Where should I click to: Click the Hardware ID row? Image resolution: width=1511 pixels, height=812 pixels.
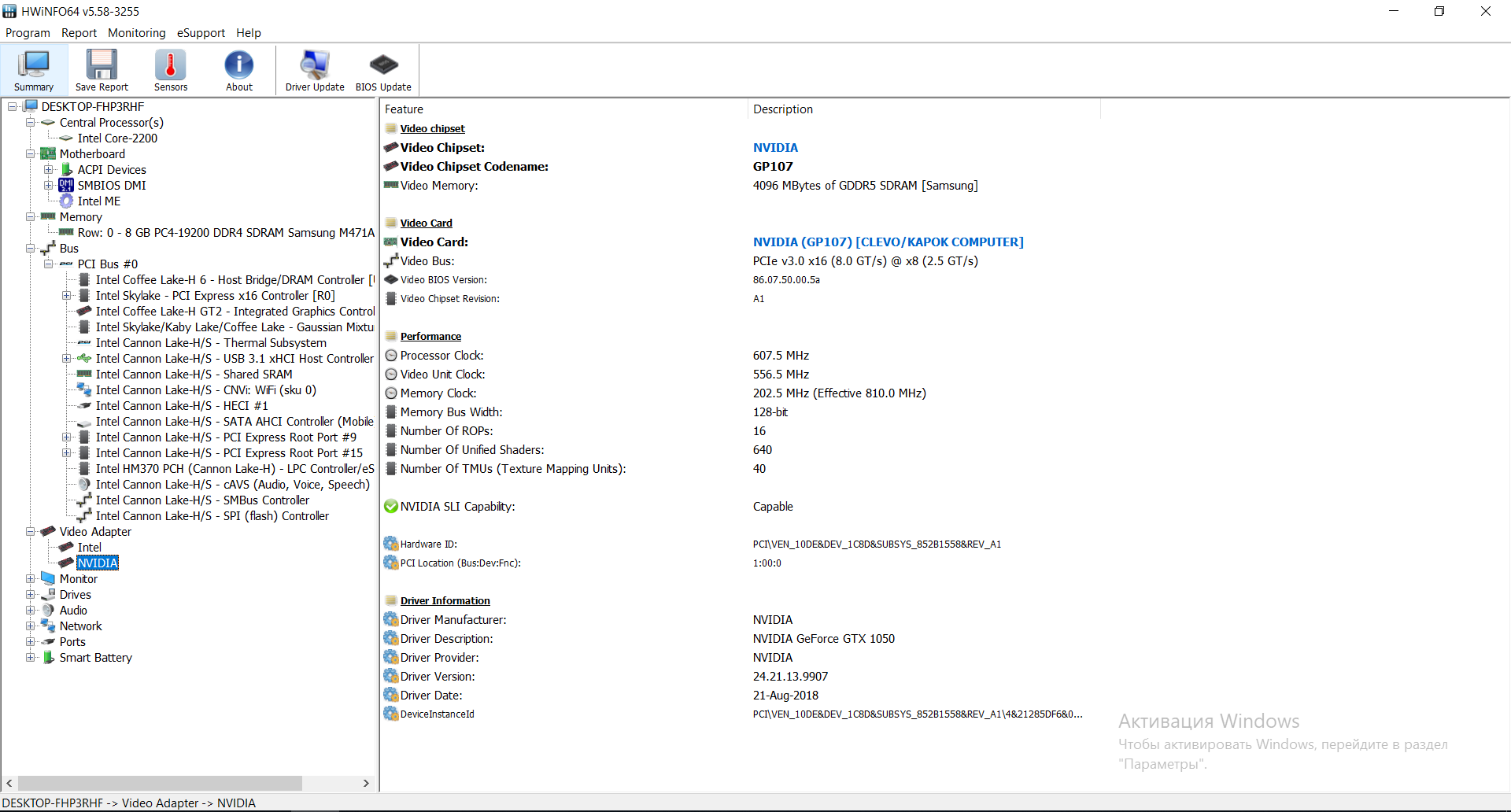(x=740, y=544)
